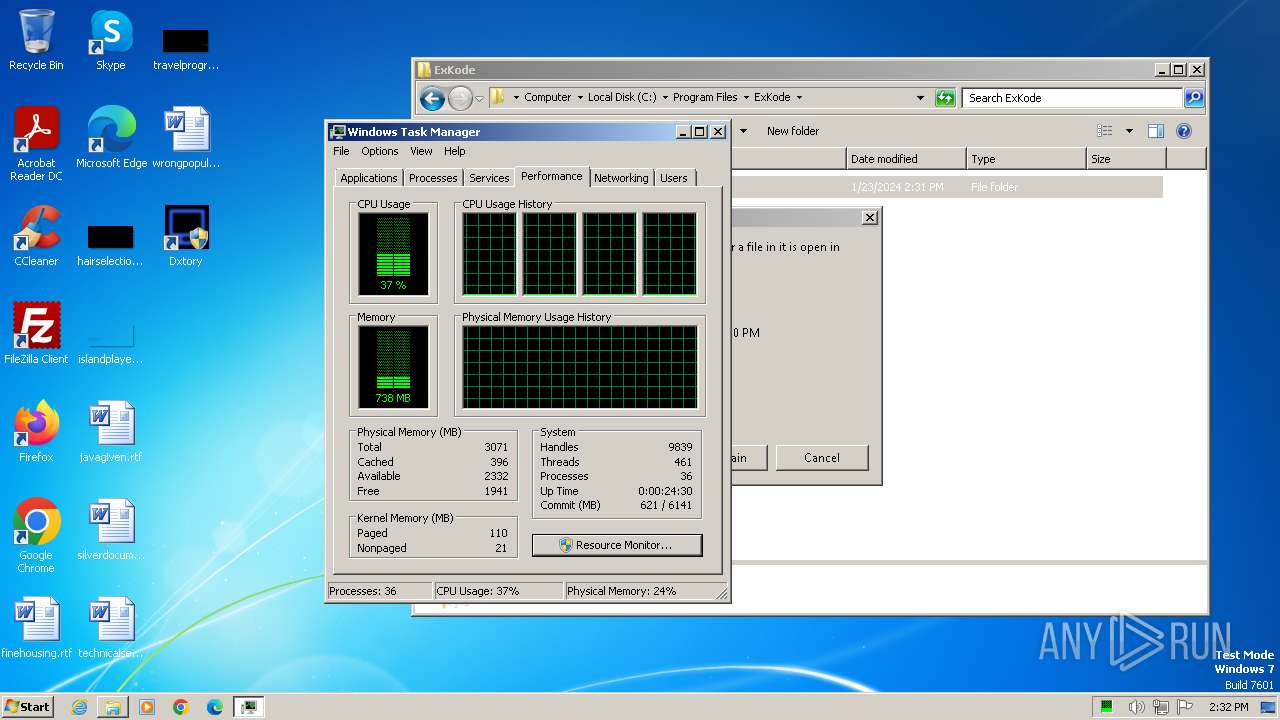Switch to the Services tab
The height and width of the screenshot is (720, 1280).
489,178
